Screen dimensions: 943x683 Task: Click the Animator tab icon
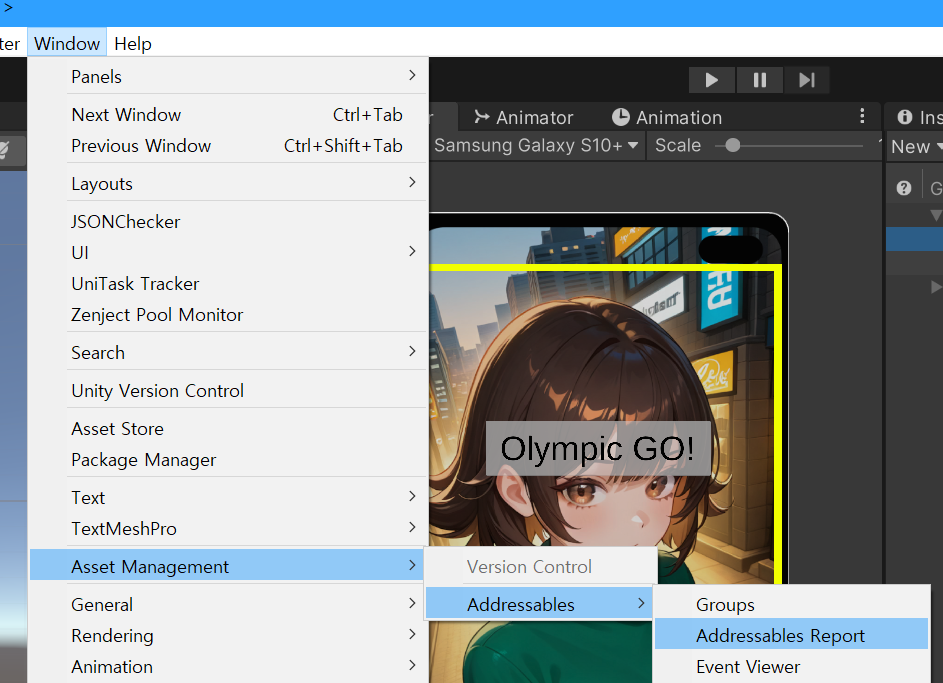tap(481, 117)
